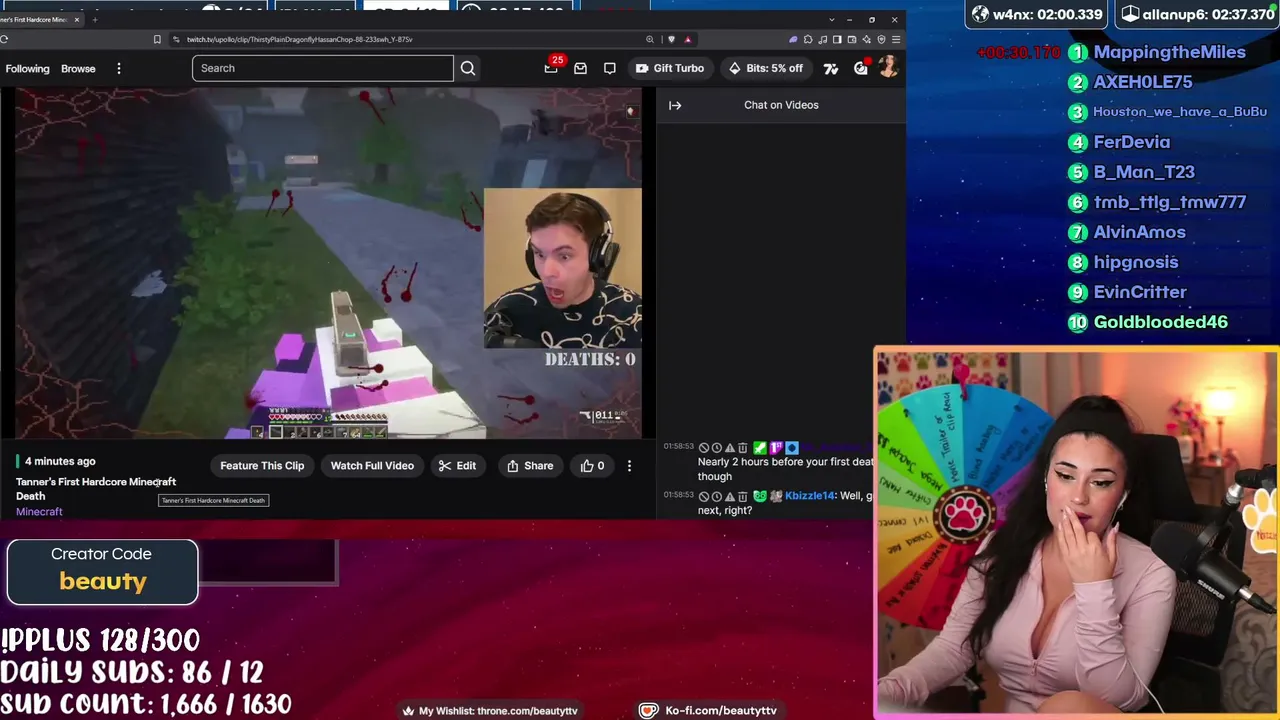Click the Gift Turbo button
This screenshot has width=1280, height=720.
point(669,68)
